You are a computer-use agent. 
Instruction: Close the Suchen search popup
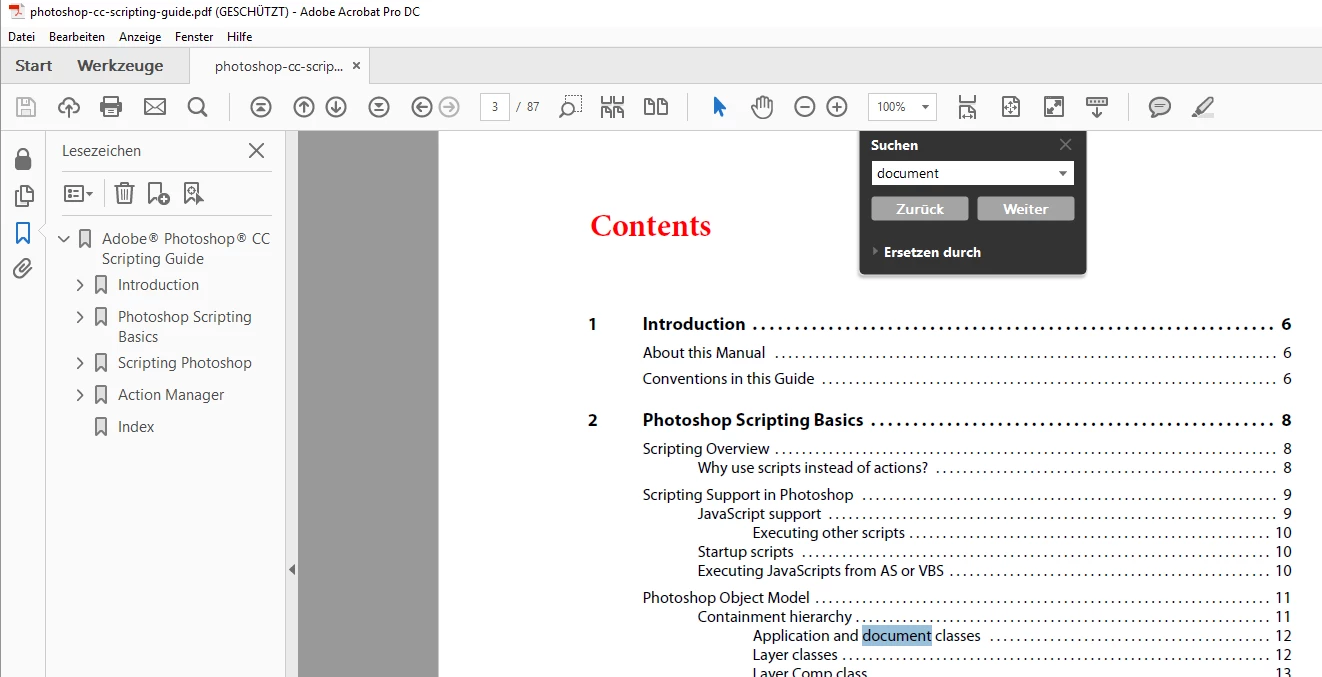pos(1066,145)
